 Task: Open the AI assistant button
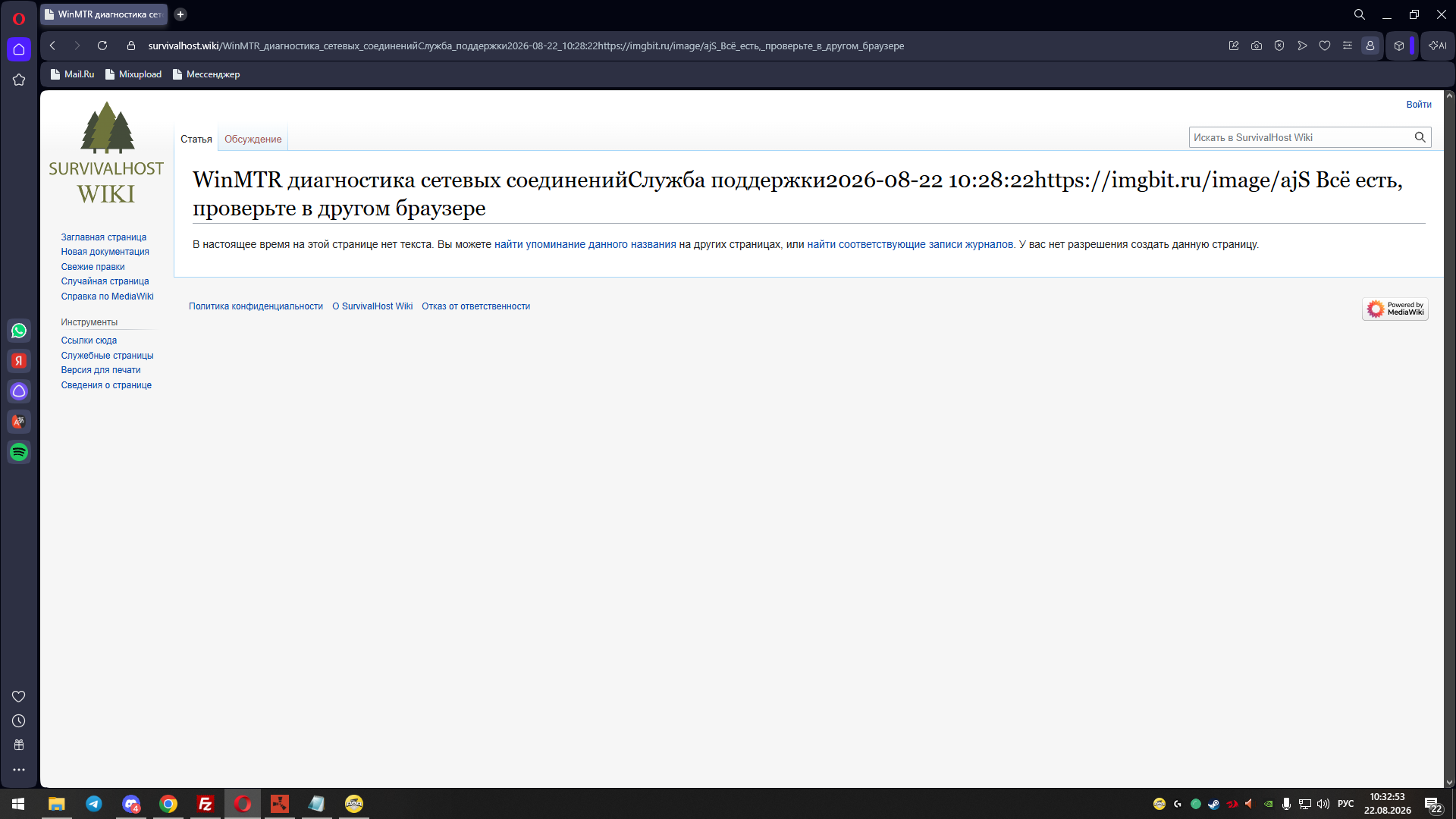pyautogui.click(x=1438, y=45)
